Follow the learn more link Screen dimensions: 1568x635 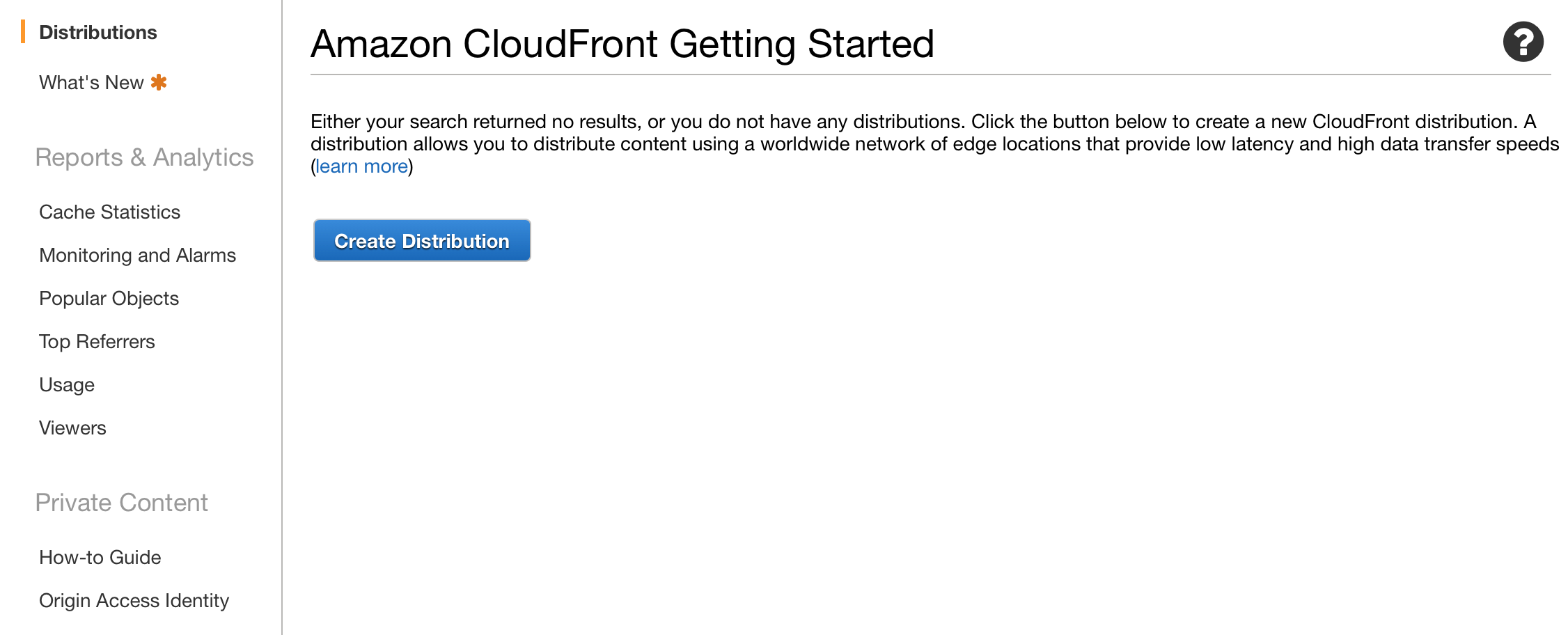[361, 166]
